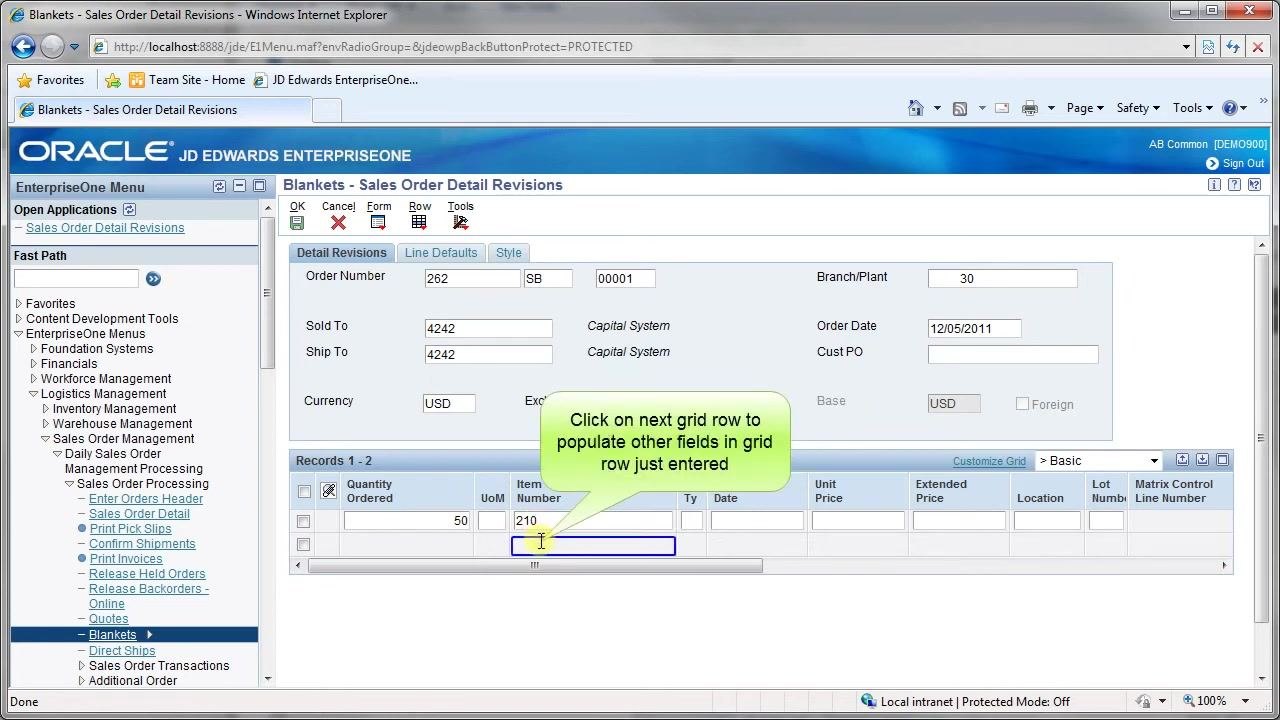Viewport: 1280px width, 720px height.
Task: Click the question mark Help icon
Action: click(x=1234, y=185)
